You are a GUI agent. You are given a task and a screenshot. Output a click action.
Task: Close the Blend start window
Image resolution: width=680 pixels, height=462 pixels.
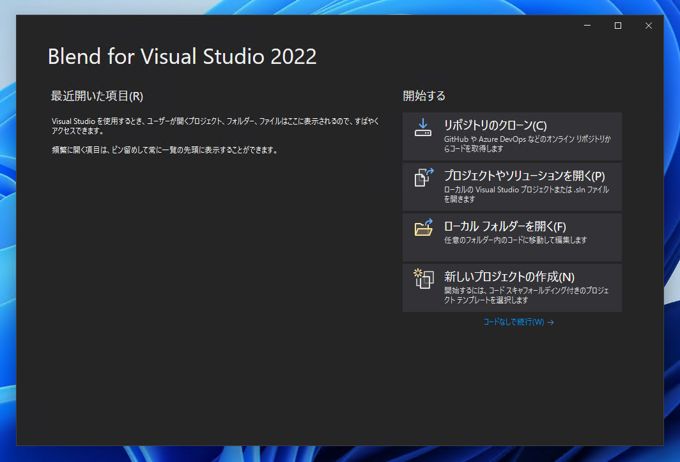point(648,26)
